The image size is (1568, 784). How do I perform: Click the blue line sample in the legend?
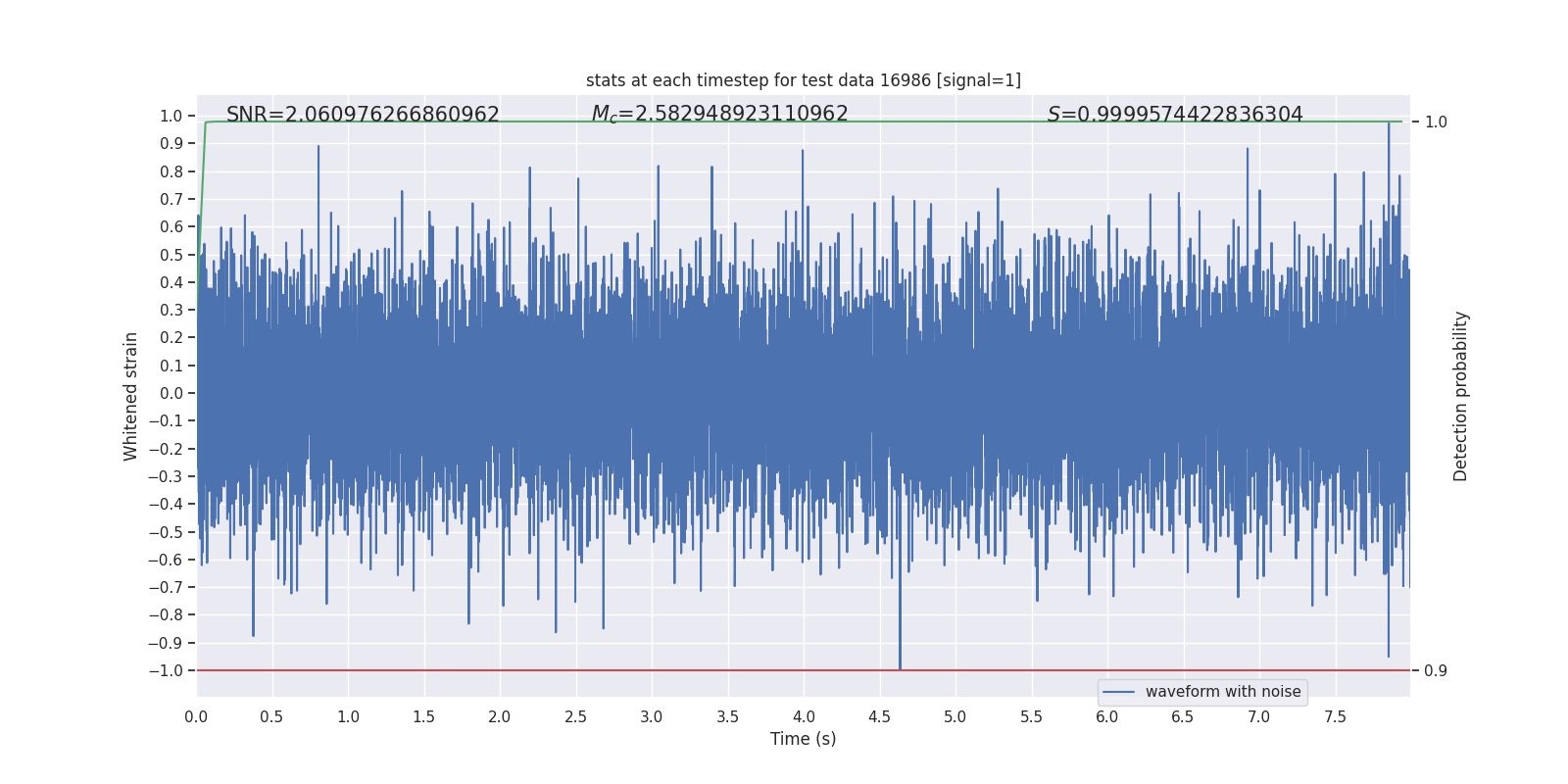tap(1119, 692)
